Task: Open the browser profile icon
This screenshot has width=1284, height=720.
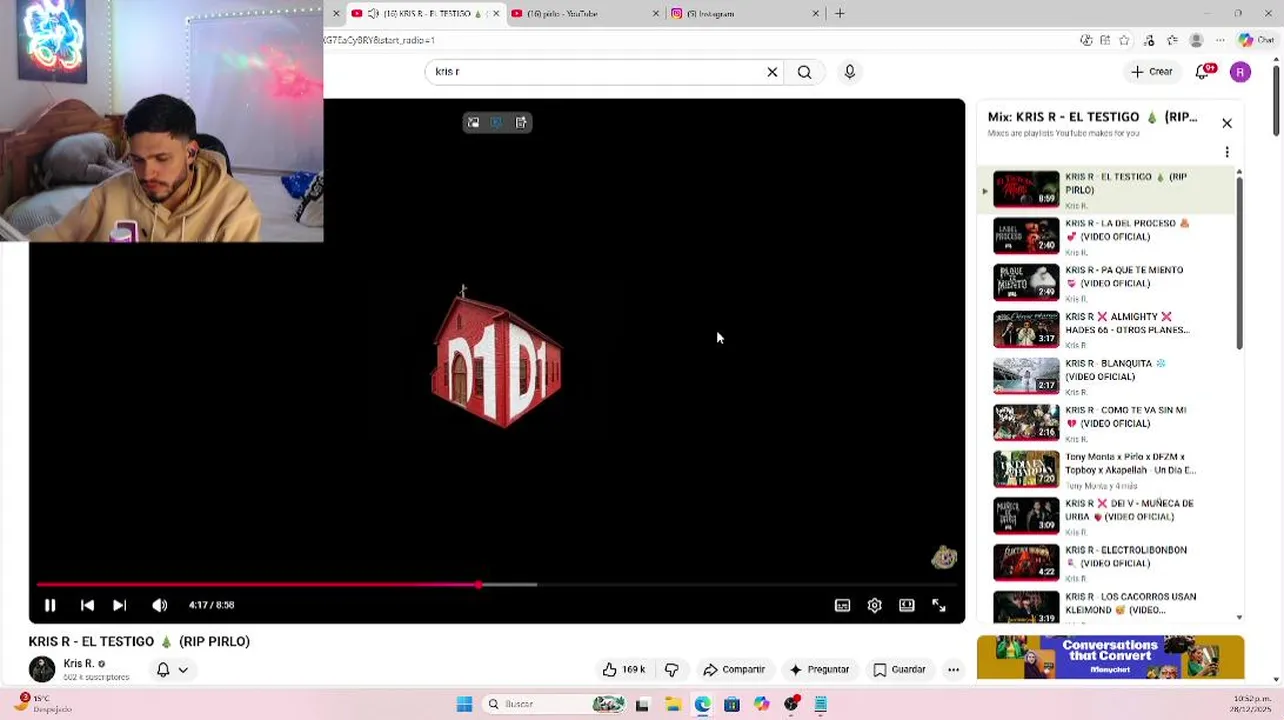Action: 1196,41
